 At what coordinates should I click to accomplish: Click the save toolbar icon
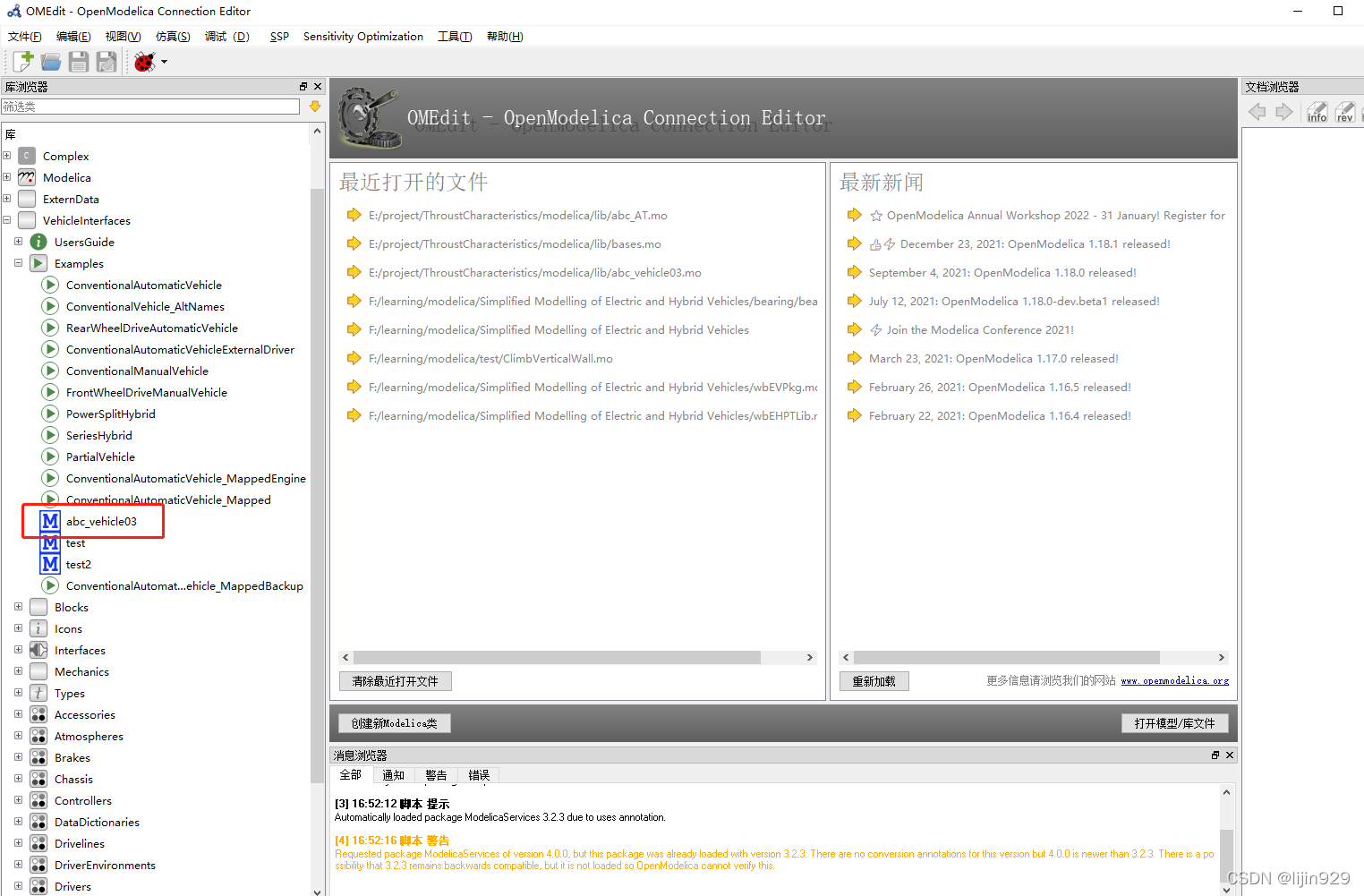[x=79, y=61]
